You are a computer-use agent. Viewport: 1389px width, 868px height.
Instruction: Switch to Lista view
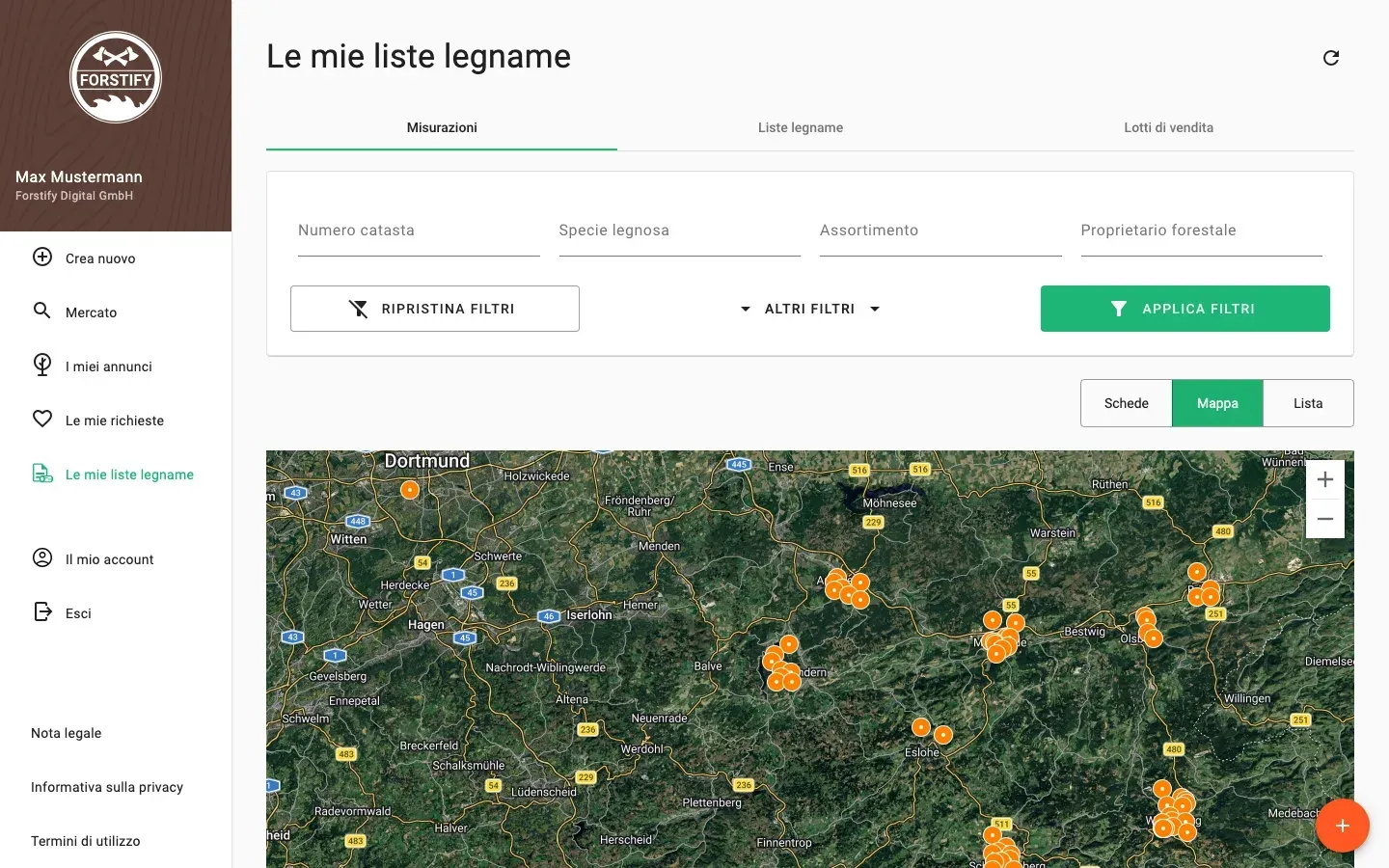click(x=1308, y=403)
